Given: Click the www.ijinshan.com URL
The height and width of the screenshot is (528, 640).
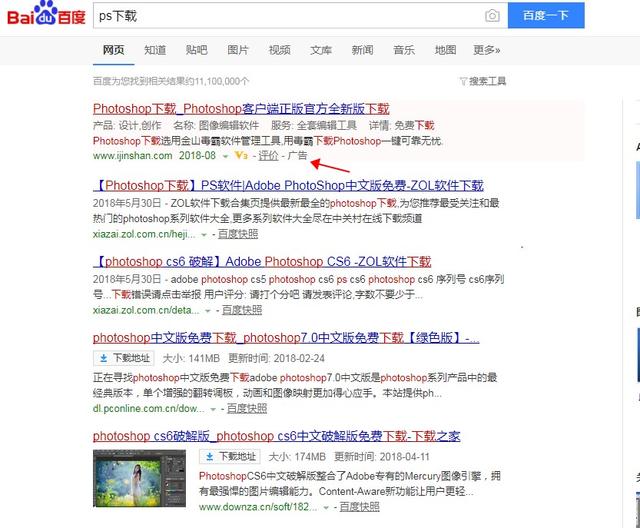Looking at the screenshot, I should click(x=133, y=155).
